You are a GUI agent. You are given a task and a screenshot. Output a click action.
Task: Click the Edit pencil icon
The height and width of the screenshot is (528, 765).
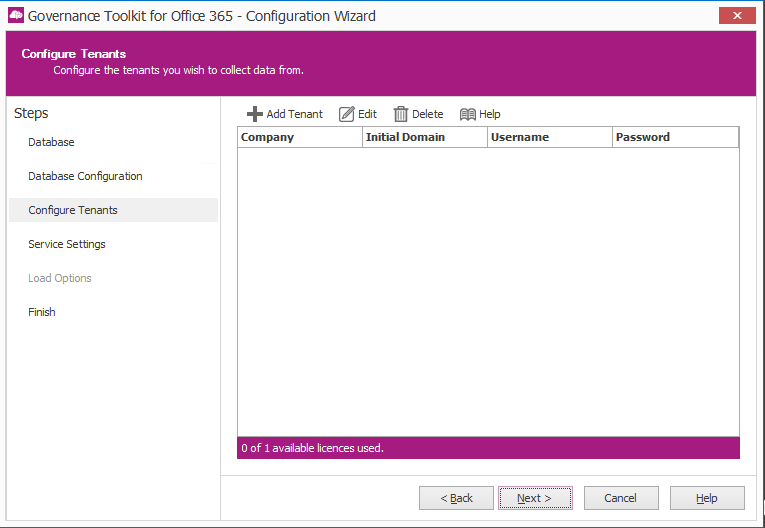click(x=347, y=114)
